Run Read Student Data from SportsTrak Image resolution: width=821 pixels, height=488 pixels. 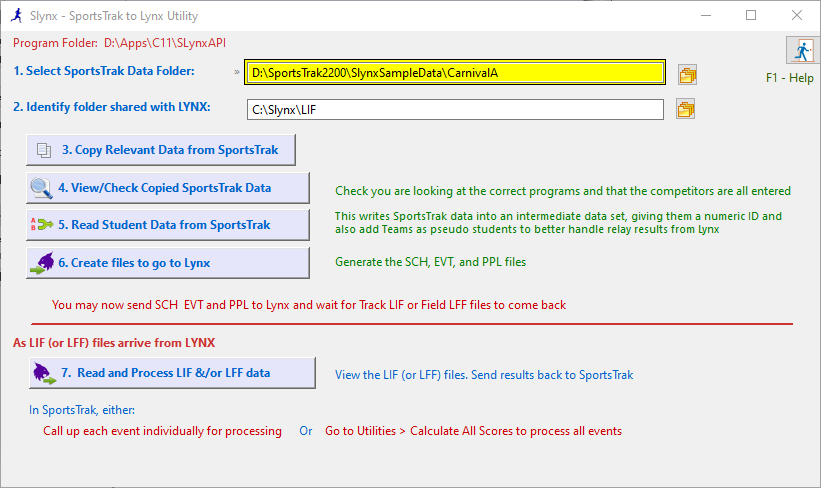(168, 225)
